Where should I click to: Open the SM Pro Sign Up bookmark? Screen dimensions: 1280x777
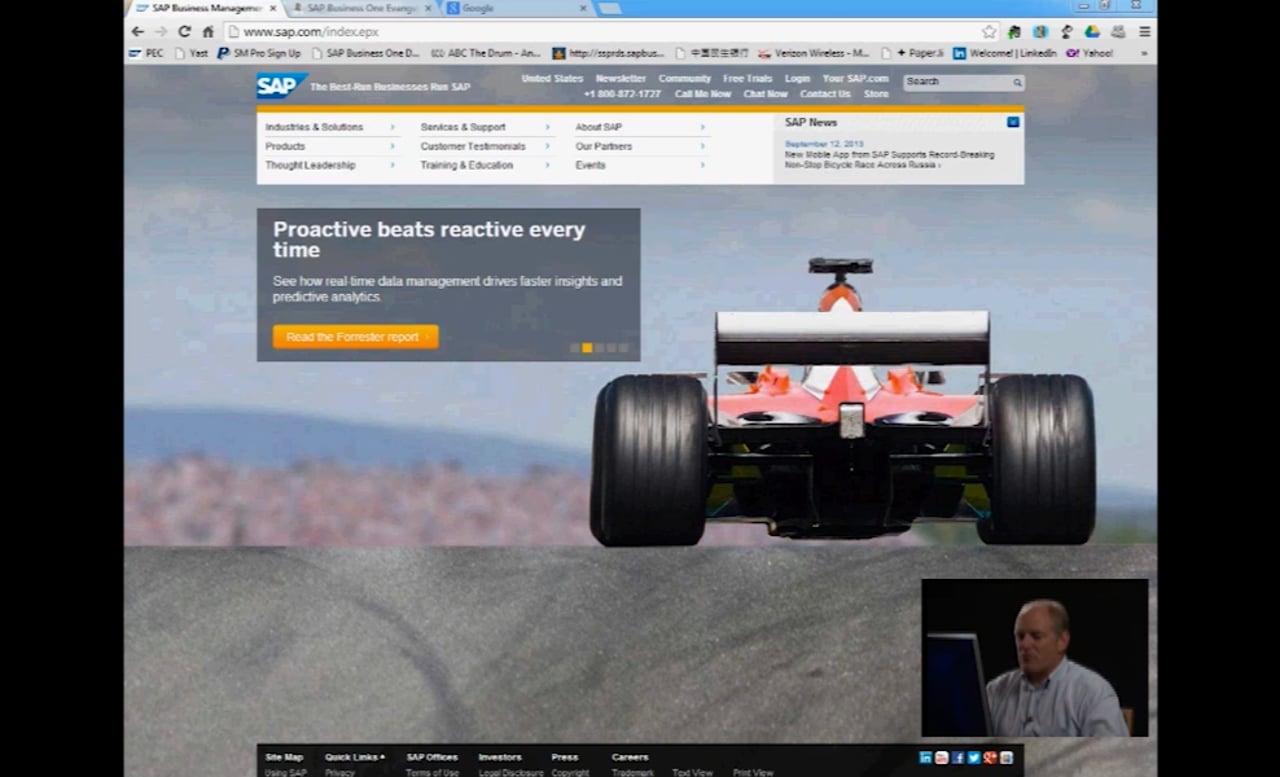[259, 53]
